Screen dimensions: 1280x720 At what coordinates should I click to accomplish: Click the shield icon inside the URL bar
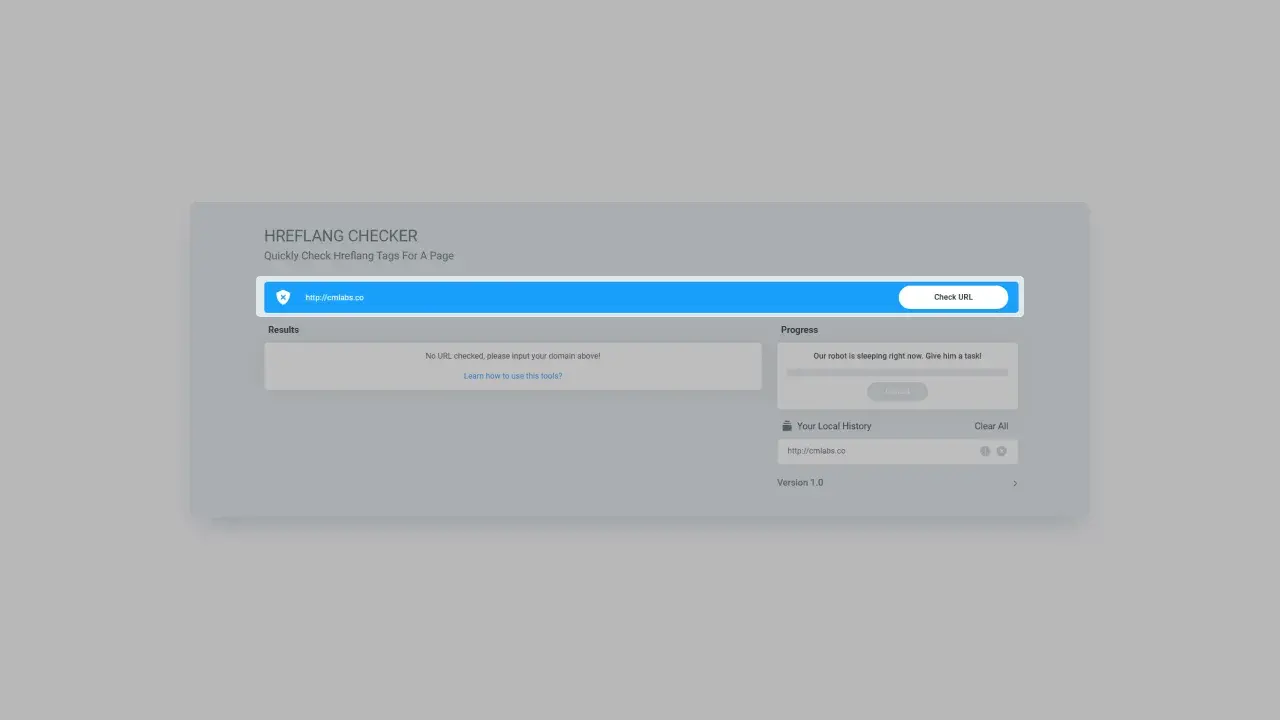(x=282, y=296)
